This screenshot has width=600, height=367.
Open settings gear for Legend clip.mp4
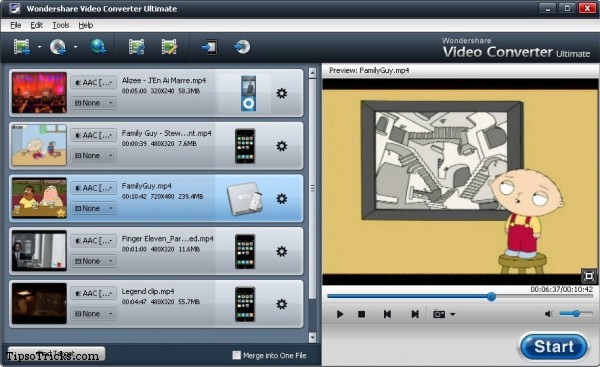click(x=282, y=304)
